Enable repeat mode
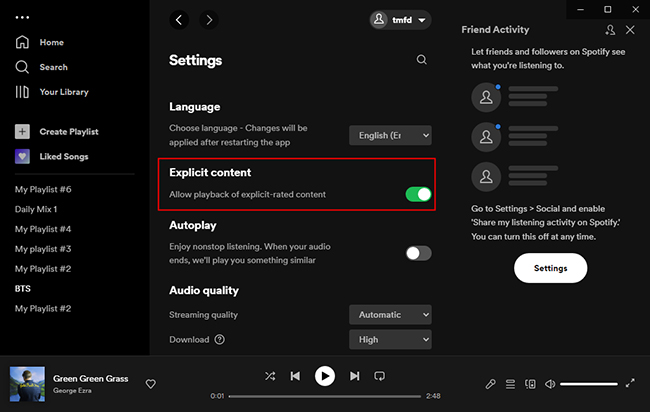 (x=379, y=376)
